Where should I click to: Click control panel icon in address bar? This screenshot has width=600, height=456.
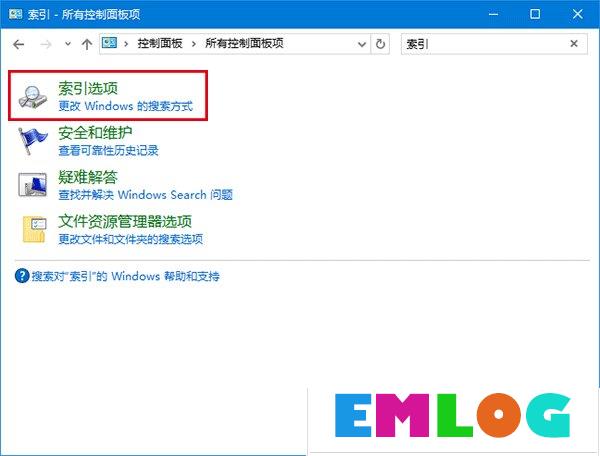point(109,43)
